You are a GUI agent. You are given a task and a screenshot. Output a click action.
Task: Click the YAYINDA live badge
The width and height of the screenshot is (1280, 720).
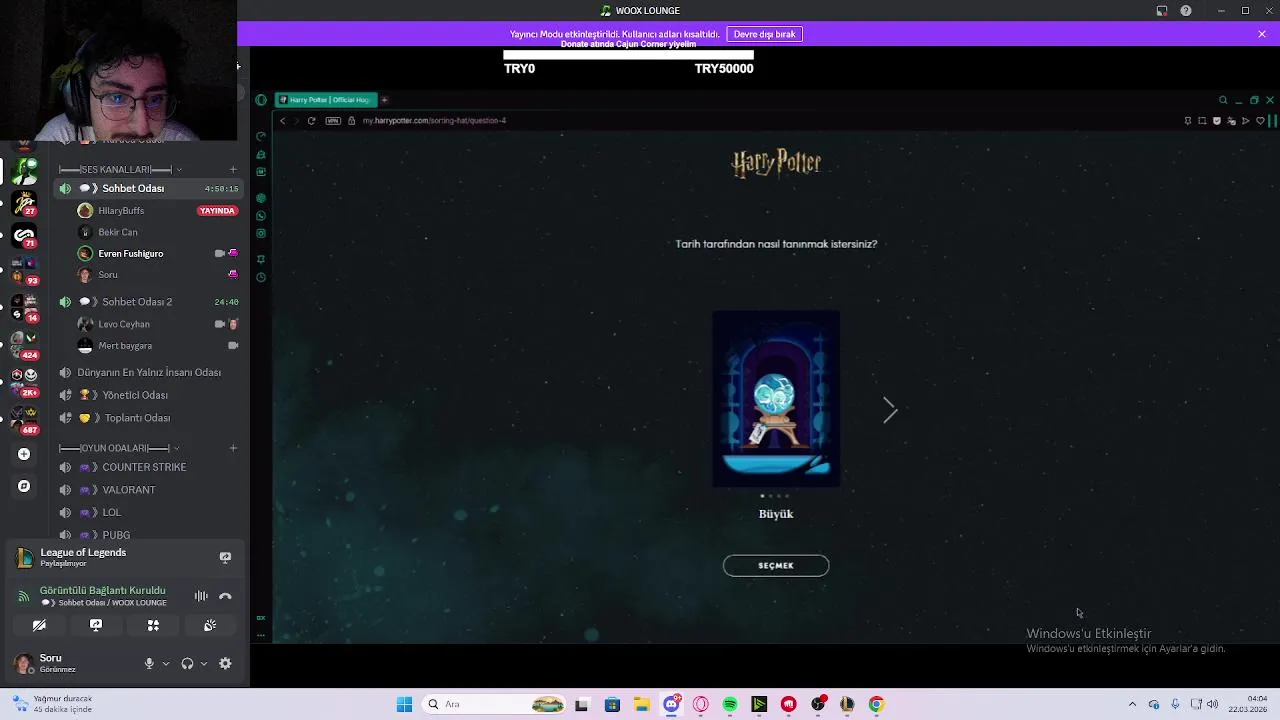[217, 211]
